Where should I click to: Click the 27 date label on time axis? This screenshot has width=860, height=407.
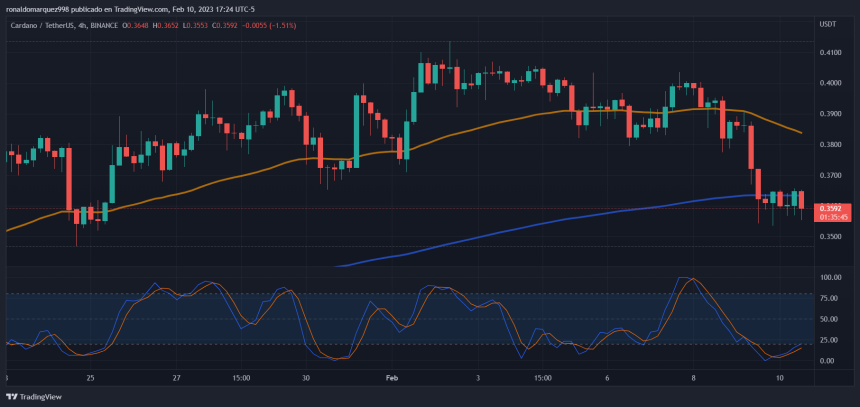click(176, 378)
